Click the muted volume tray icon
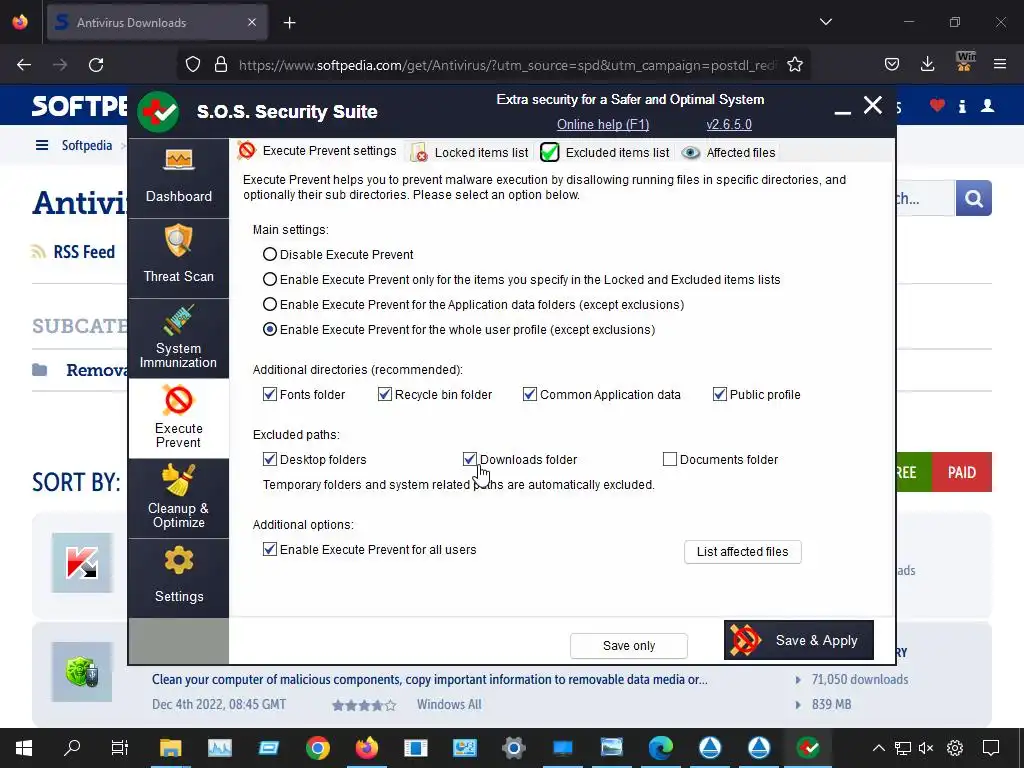Viewport: 1024px width, 768px height. 926,748
